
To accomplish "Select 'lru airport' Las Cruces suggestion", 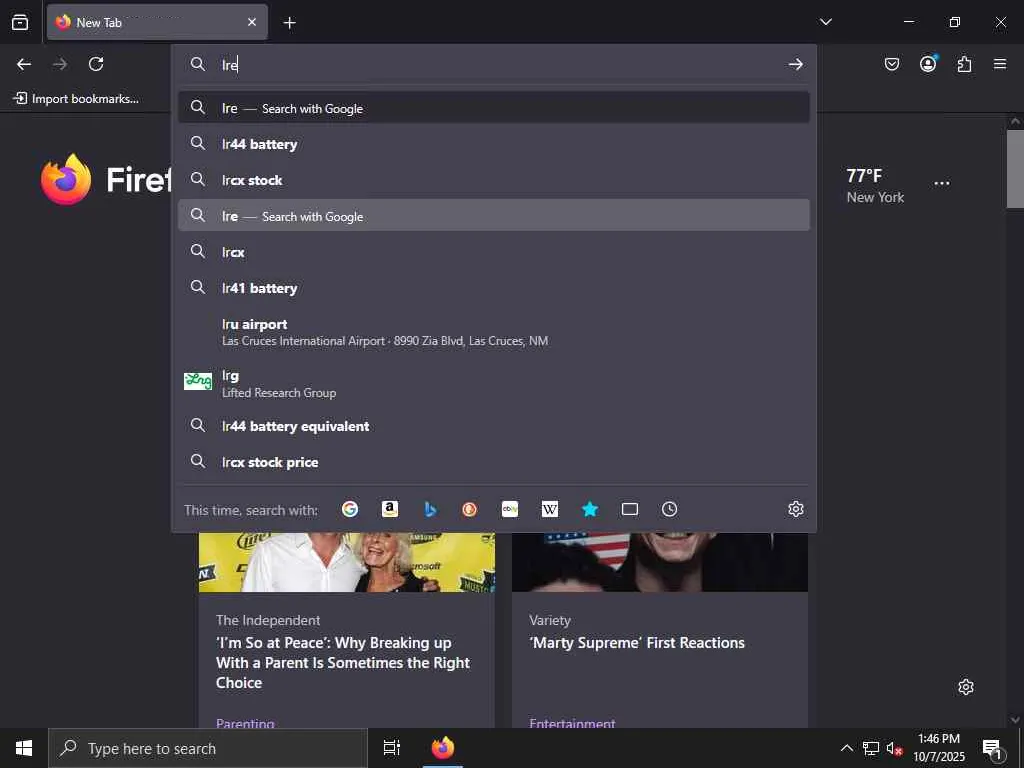I will [494, 332].
